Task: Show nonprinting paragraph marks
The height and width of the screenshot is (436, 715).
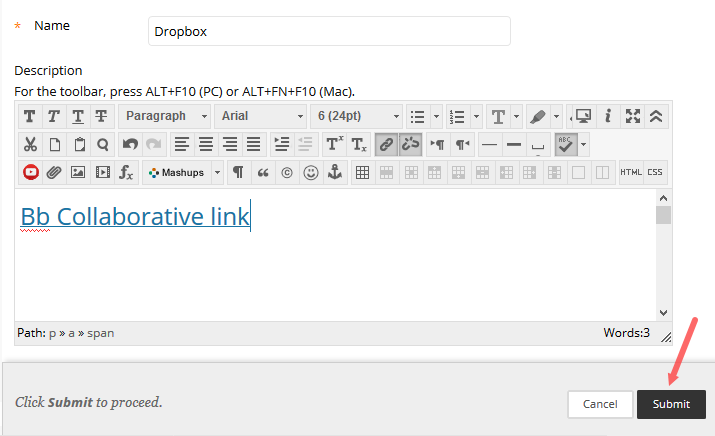Action: pos(238,172)
